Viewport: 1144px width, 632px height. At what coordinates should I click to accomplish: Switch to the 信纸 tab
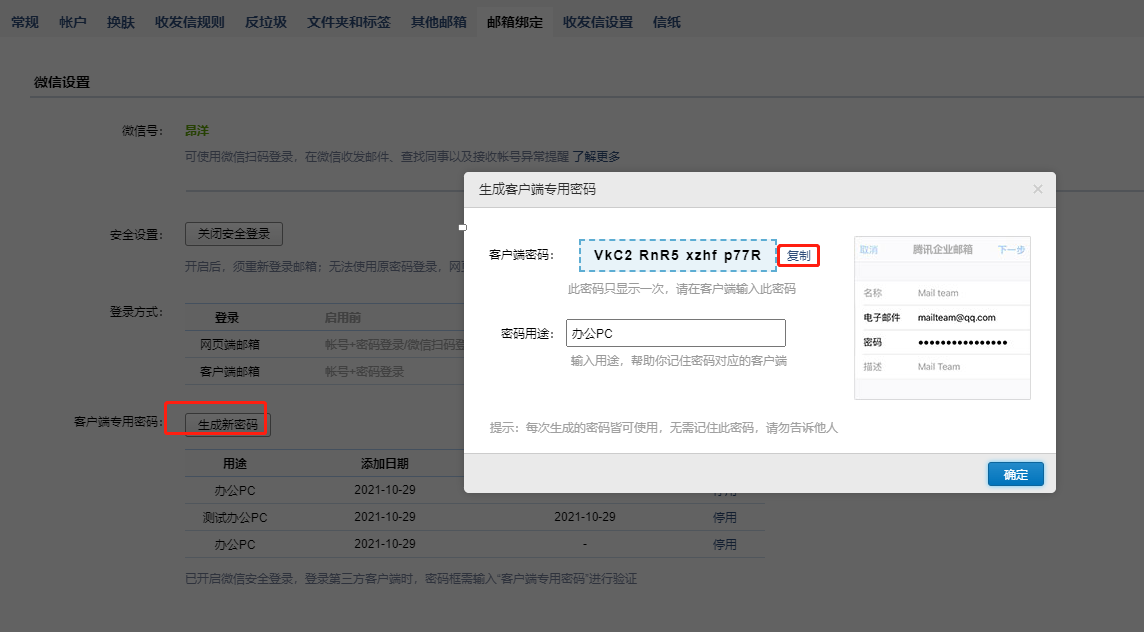click(x=667, y=21)
